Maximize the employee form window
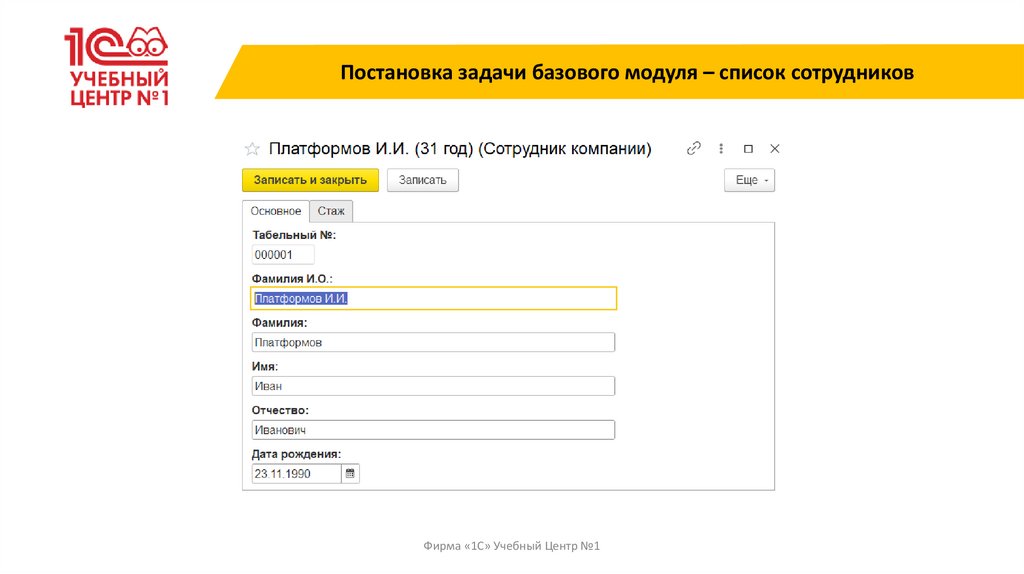Image resolution: width=1024 pixels, height=574 pixels. point(748,148)
